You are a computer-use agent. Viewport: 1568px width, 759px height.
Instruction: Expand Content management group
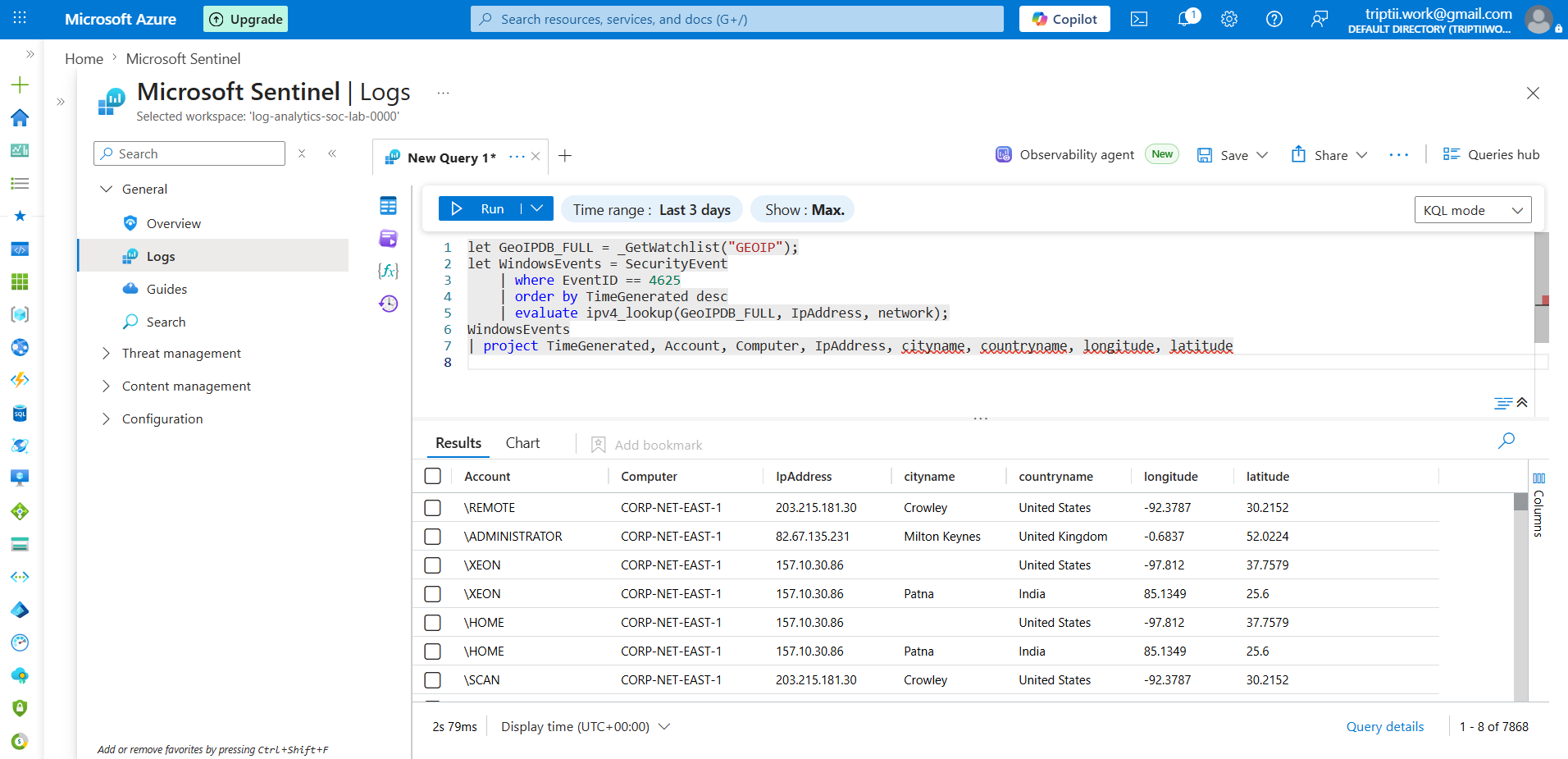(x=106, y=386)
